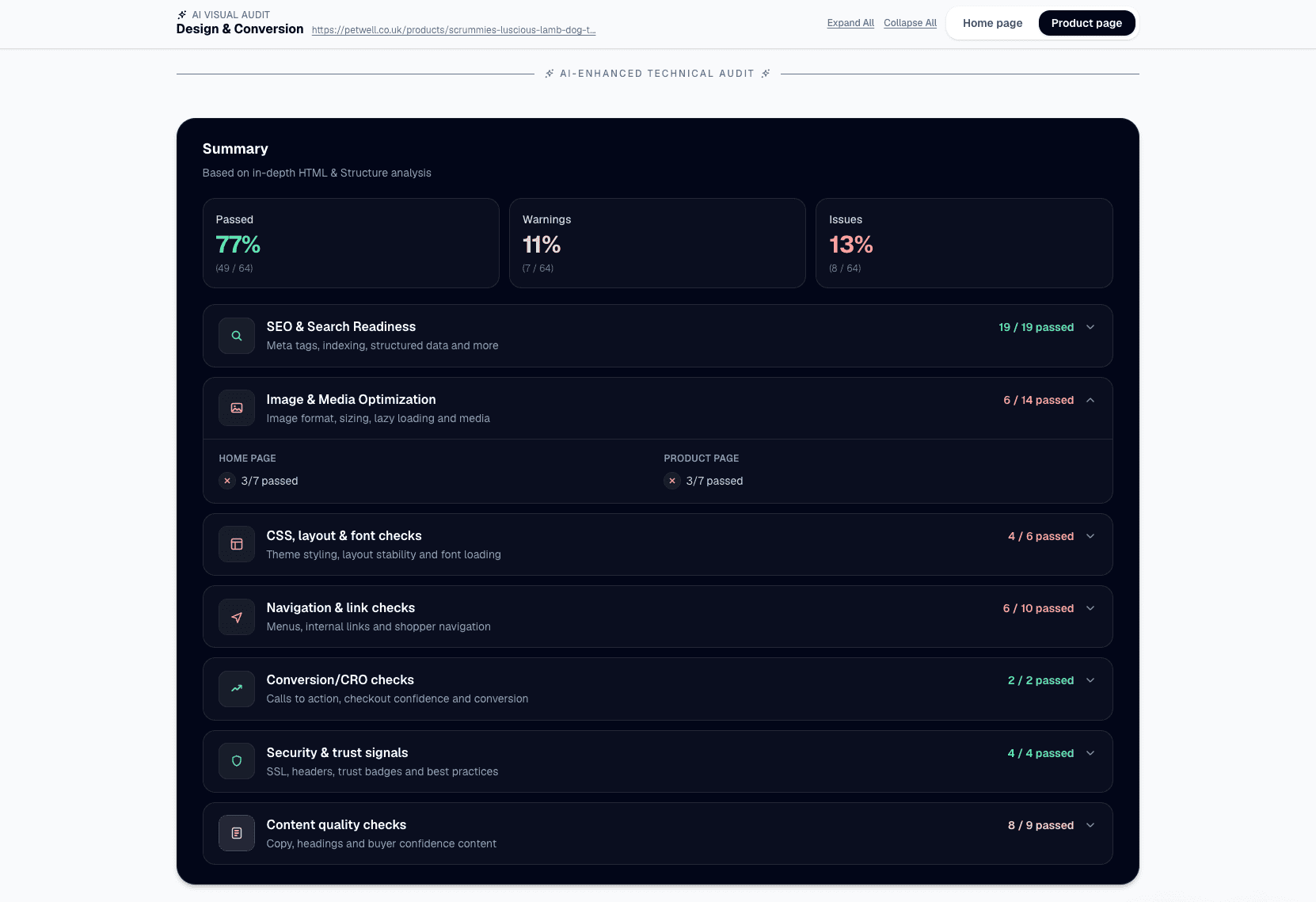Click the Issues 13% summary card
The width and height of the screenshot is (1316, 902).
[964, 243]
